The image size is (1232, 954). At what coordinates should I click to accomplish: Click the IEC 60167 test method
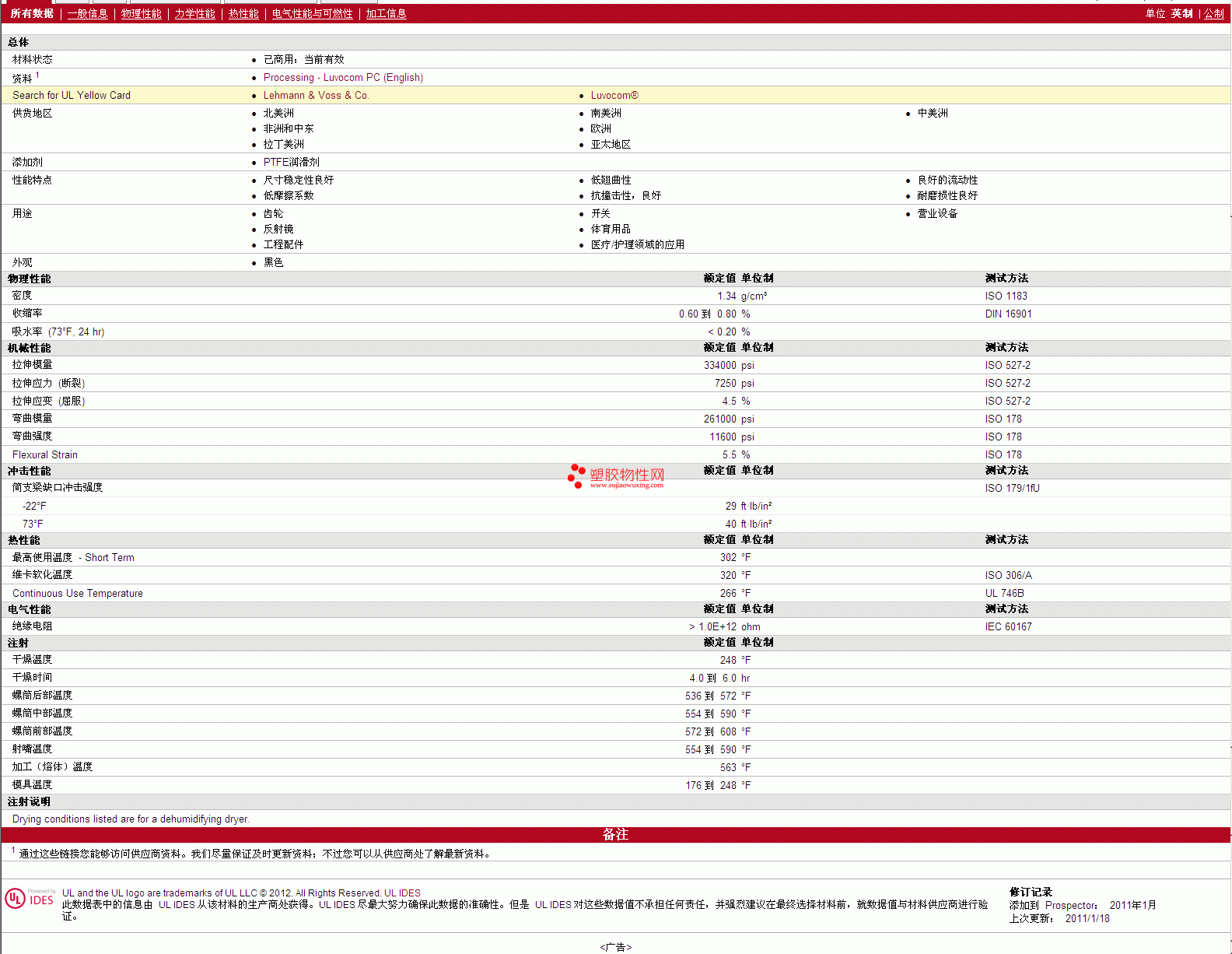pos(1008,626)
